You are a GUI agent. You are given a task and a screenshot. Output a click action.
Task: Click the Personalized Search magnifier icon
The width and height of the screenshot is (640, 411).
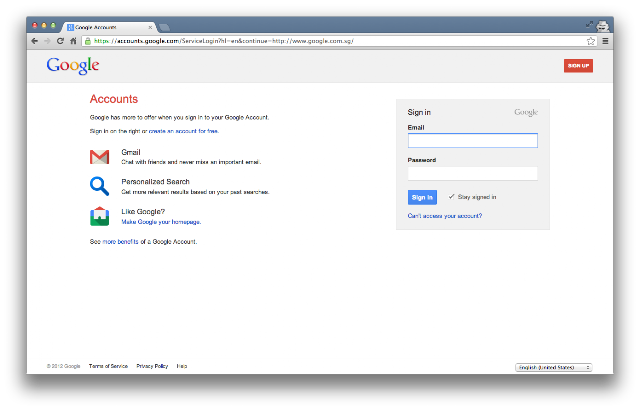(x=100, y=186)
